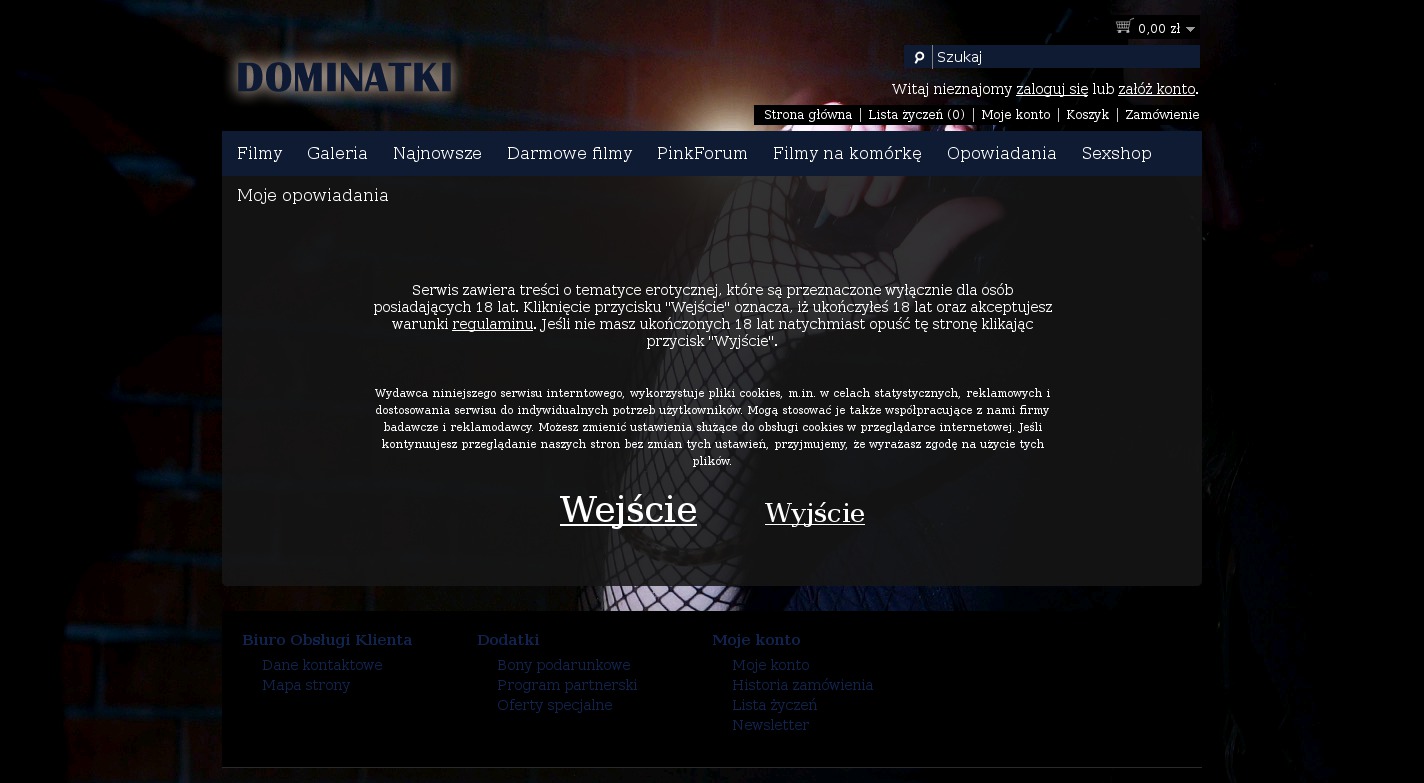
Task: Go to Strona główna
Action: point(807,115)
